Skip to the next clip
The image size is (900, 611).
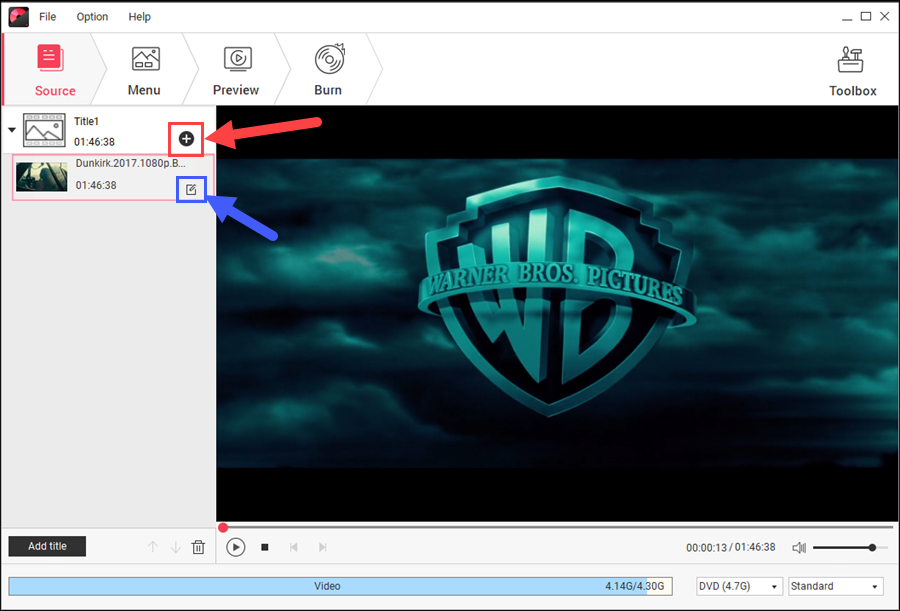click(x=323, y=547)
